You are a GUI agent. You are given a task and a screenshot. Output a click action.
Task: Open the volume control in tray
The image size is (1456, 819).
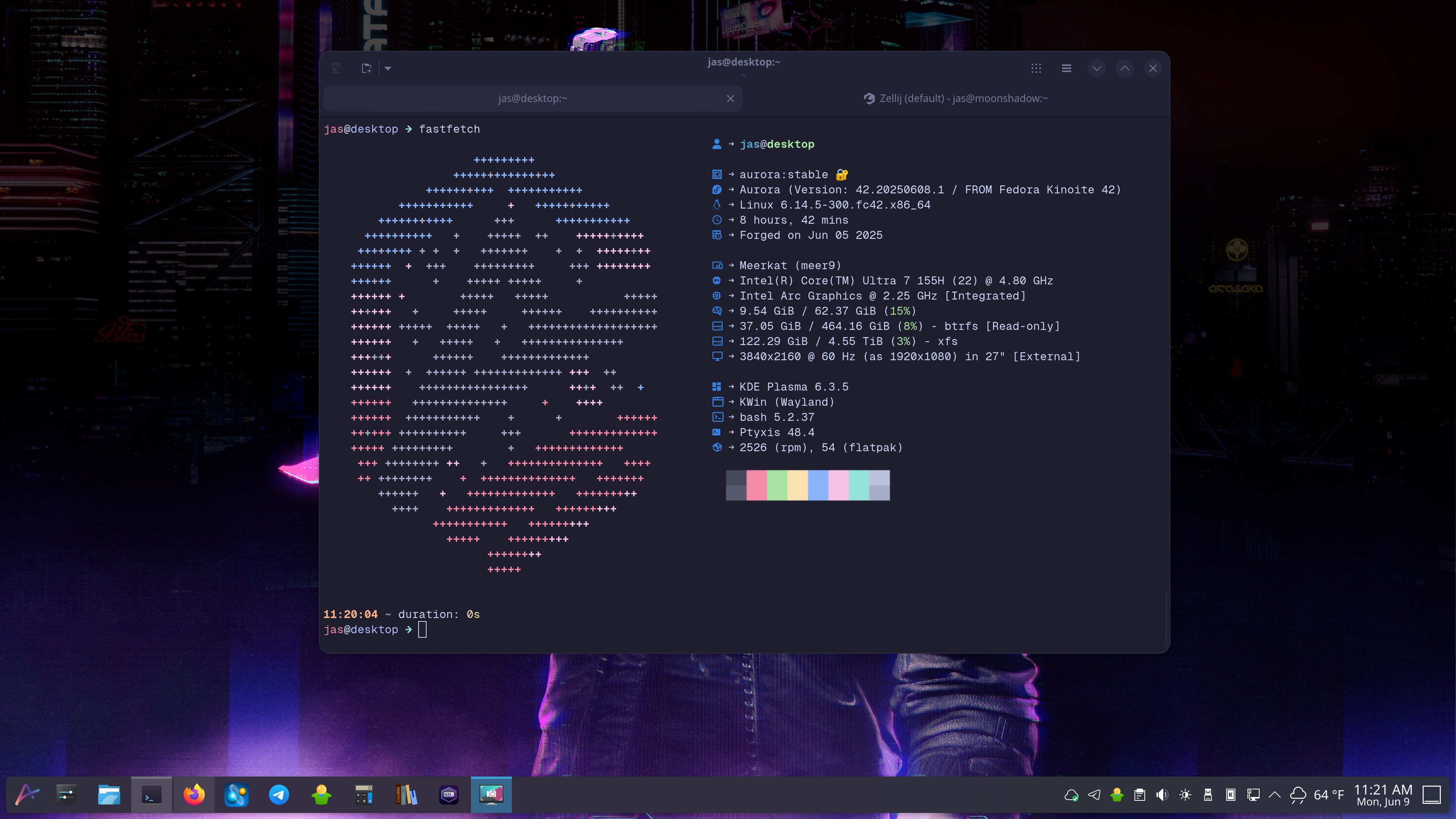[x=1162, y=795]
